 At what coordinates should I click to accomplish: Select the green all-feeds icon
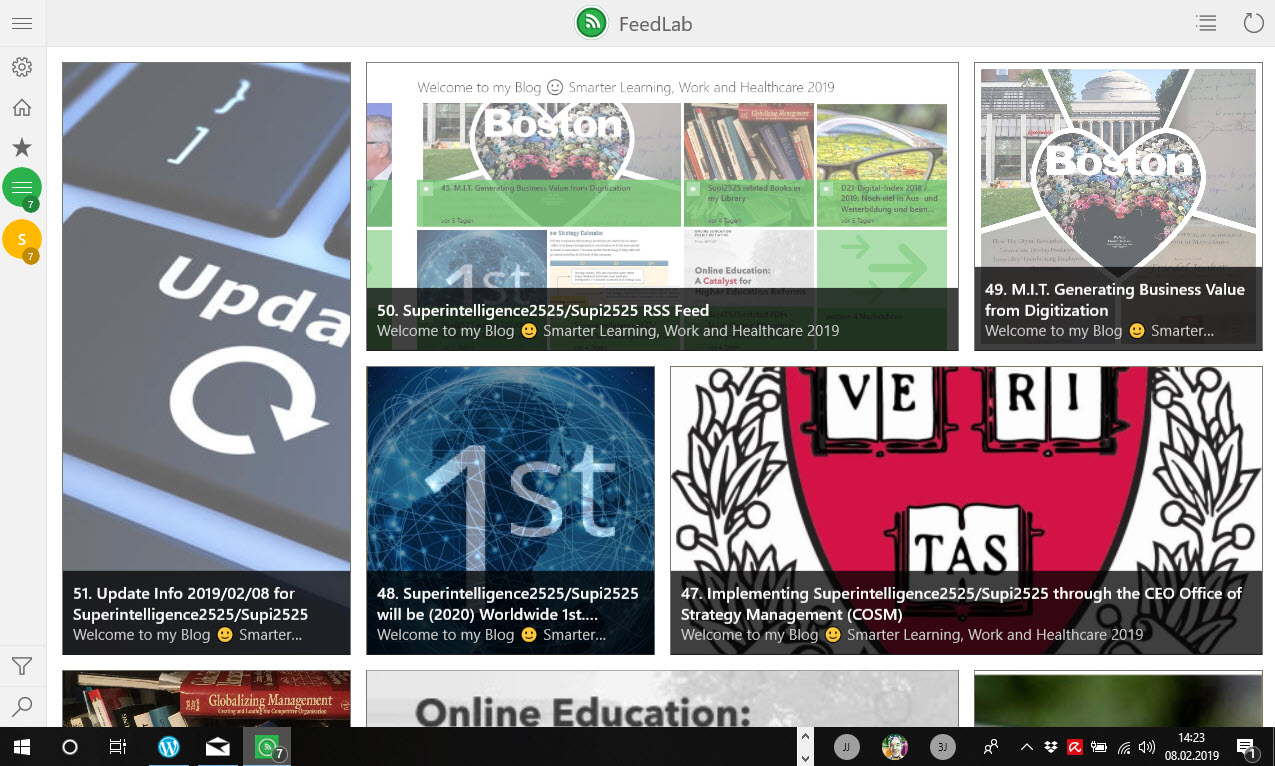pos(22,188)
